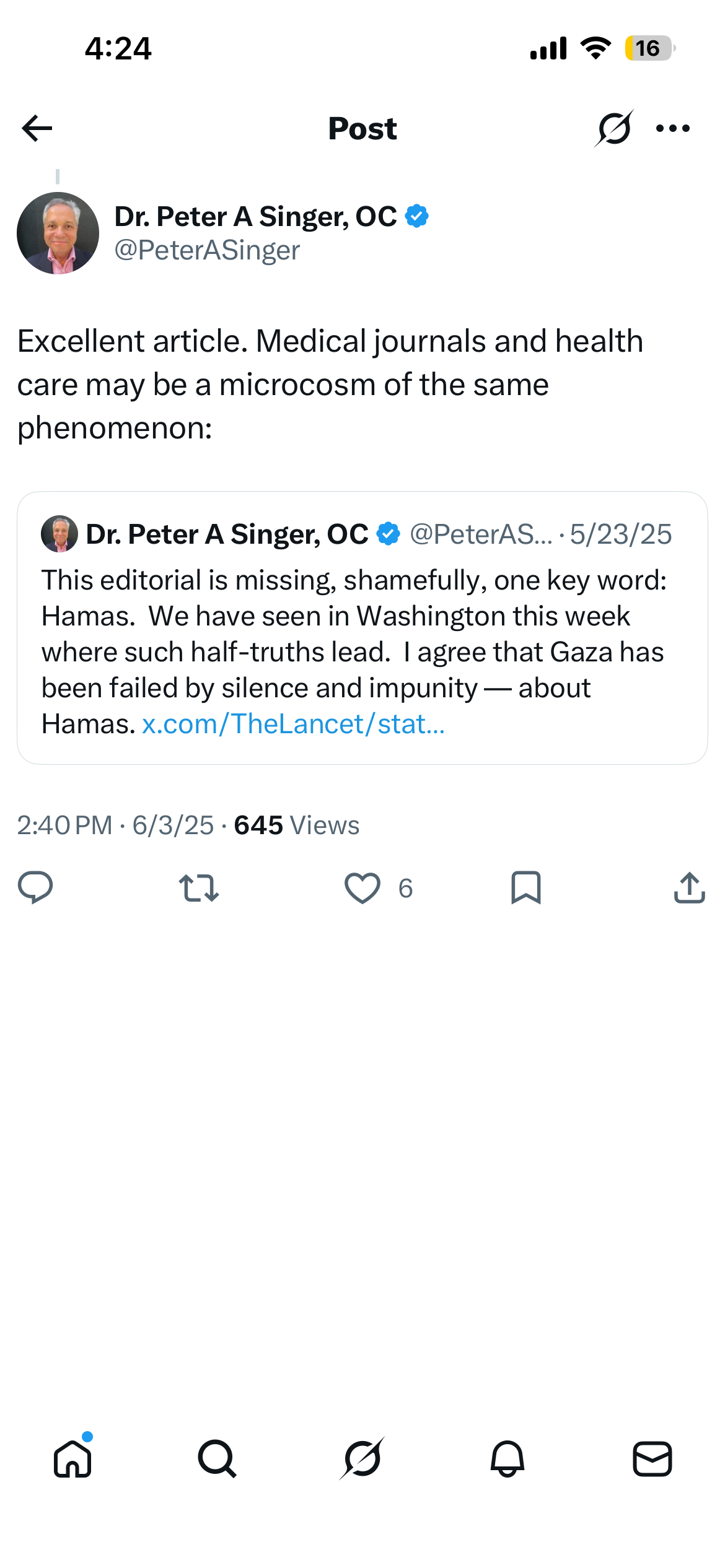Open the Notifications bell tab
The height and width of the screenshot is (1568, 725).
coord(507,1459)
